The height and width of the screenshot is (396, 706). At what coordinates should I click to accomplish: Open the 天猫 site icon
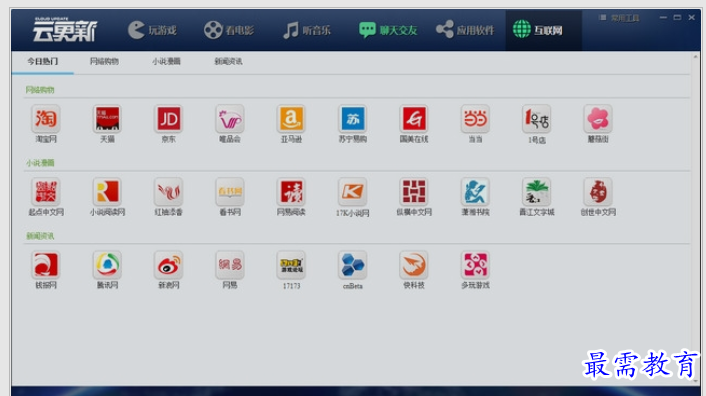[107, 119]
